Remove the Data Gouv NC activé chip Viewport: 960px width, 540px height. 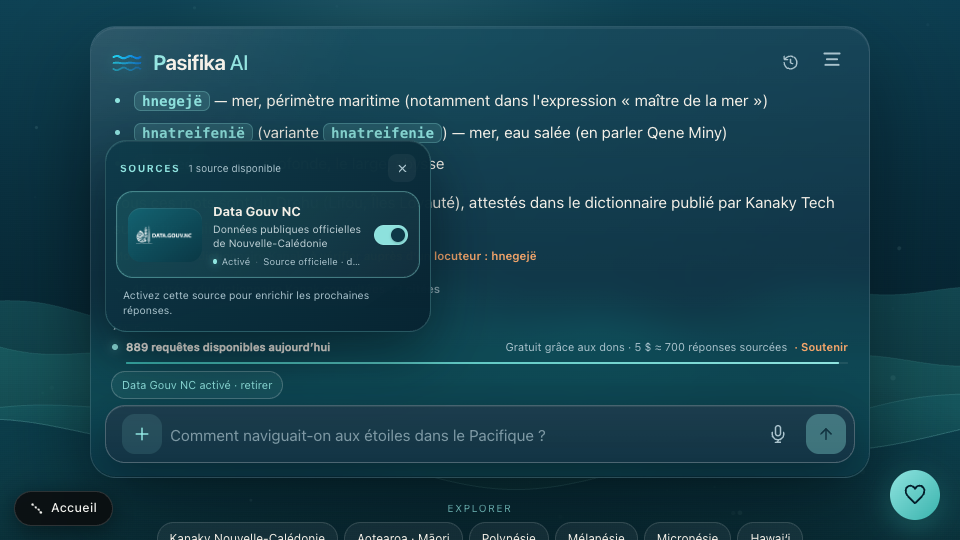tap(197, 385)
